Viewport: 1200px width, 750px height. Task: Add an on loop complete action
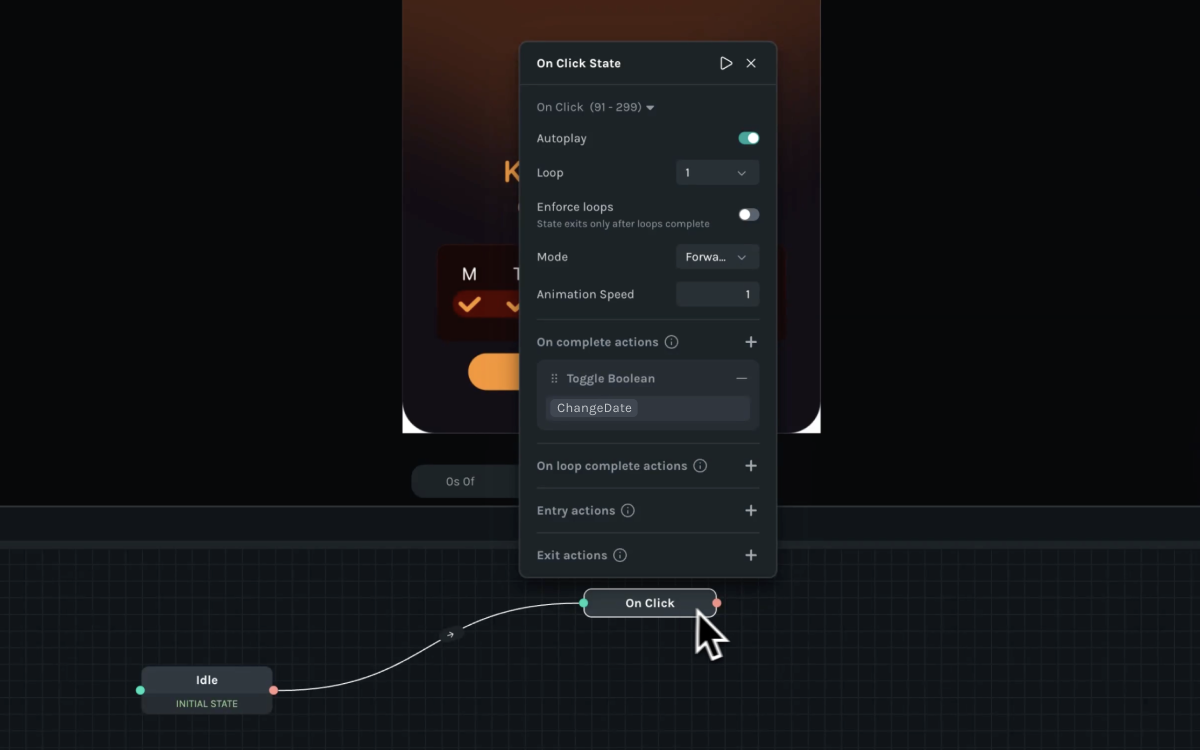pos(751,466)
